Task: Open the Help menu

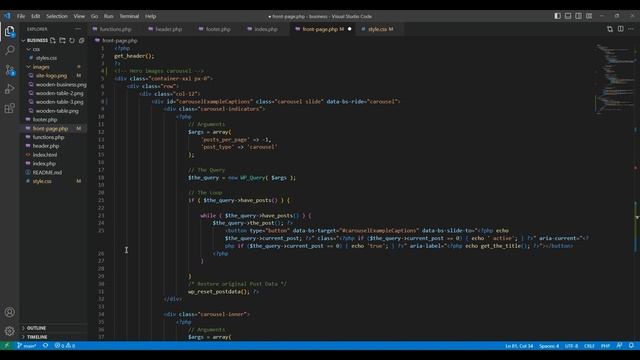Action: click(x=151, y=16)
